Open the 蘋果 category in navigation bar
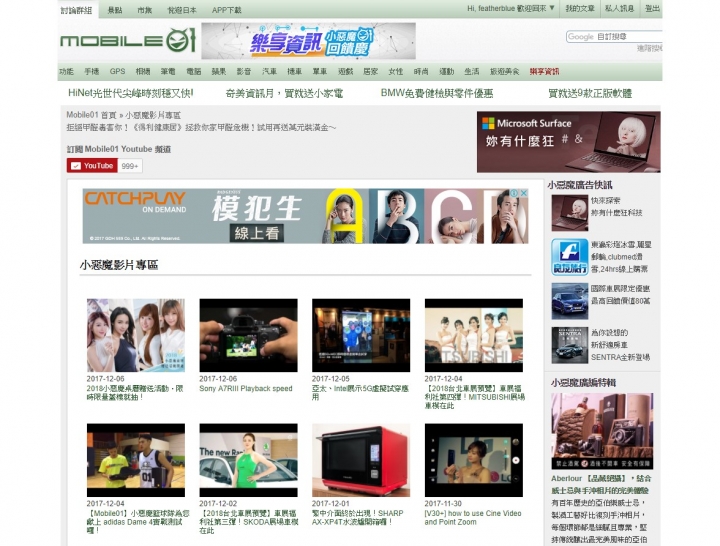The width and height of the screenshot is (720, 546). [219, 72]
